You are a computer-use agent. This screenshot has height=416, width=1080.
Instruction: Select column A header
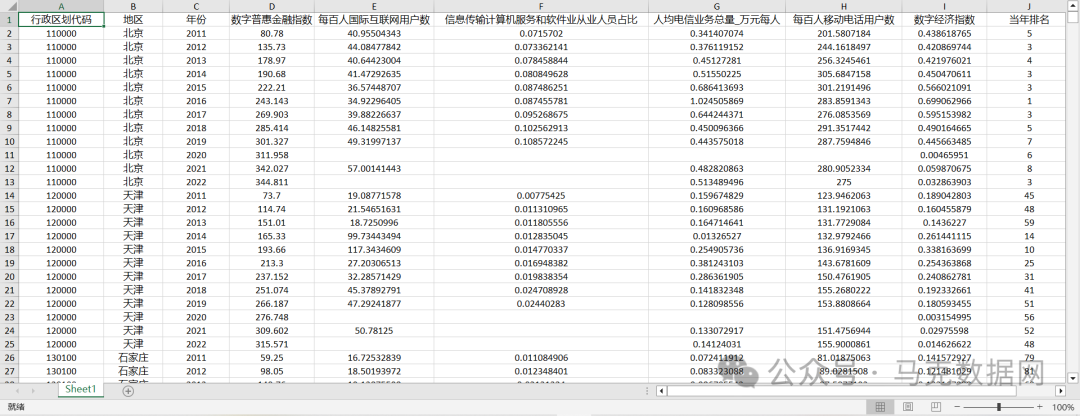click(61, 6)
